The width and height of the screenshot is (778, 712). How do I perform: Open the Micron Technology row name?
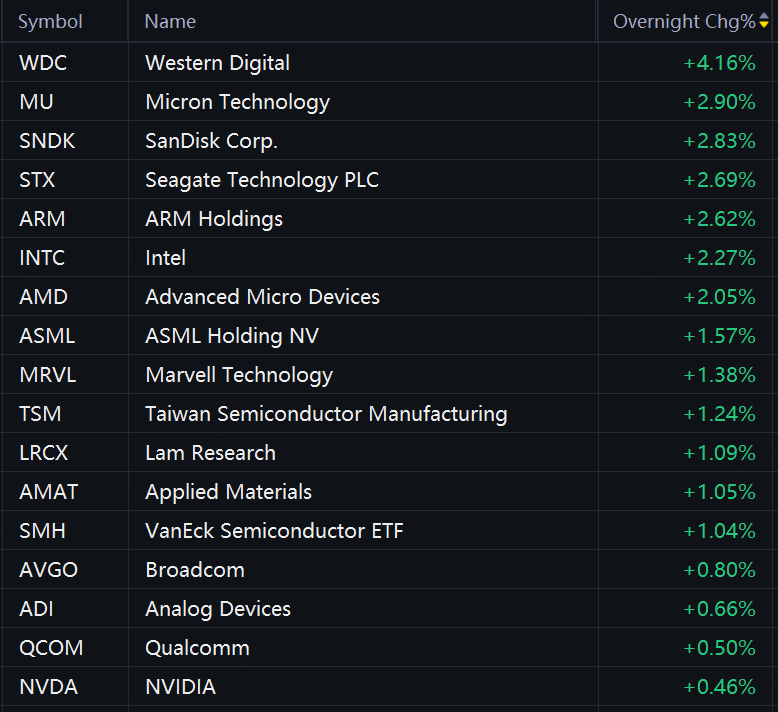[237, 102]
